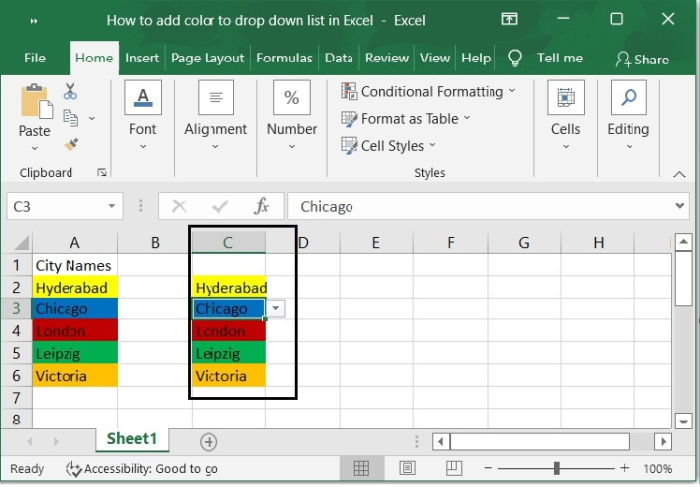Click the Copy icon in Clipboard
The image size is (700, 487).
(x=70, y=118)
